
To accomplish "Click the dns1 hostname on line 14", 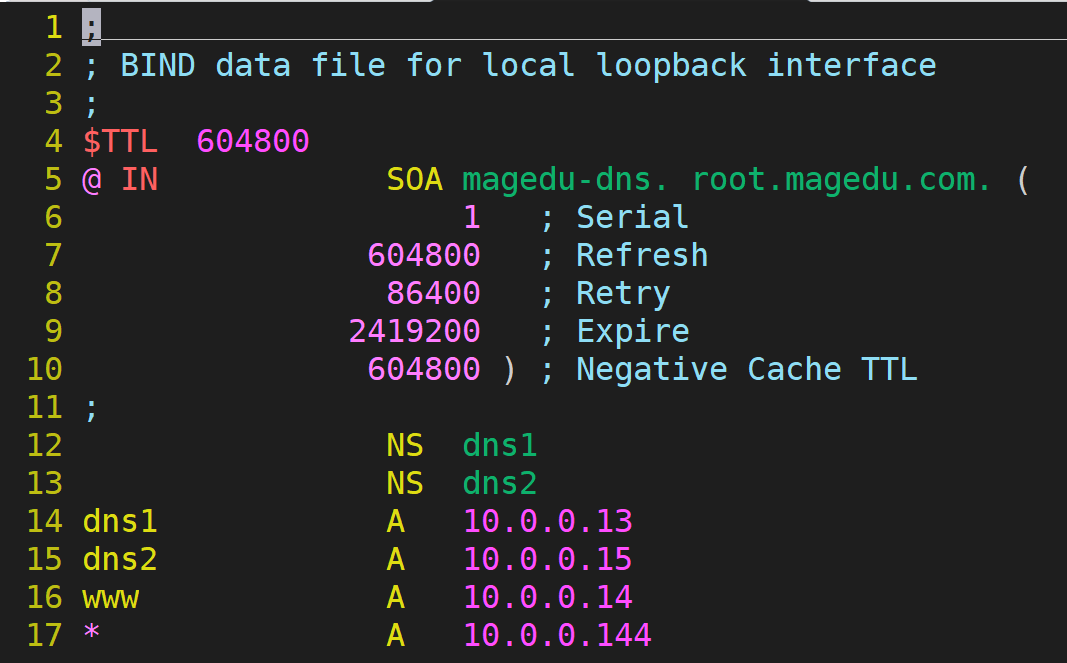I will (x=120, y=522).
